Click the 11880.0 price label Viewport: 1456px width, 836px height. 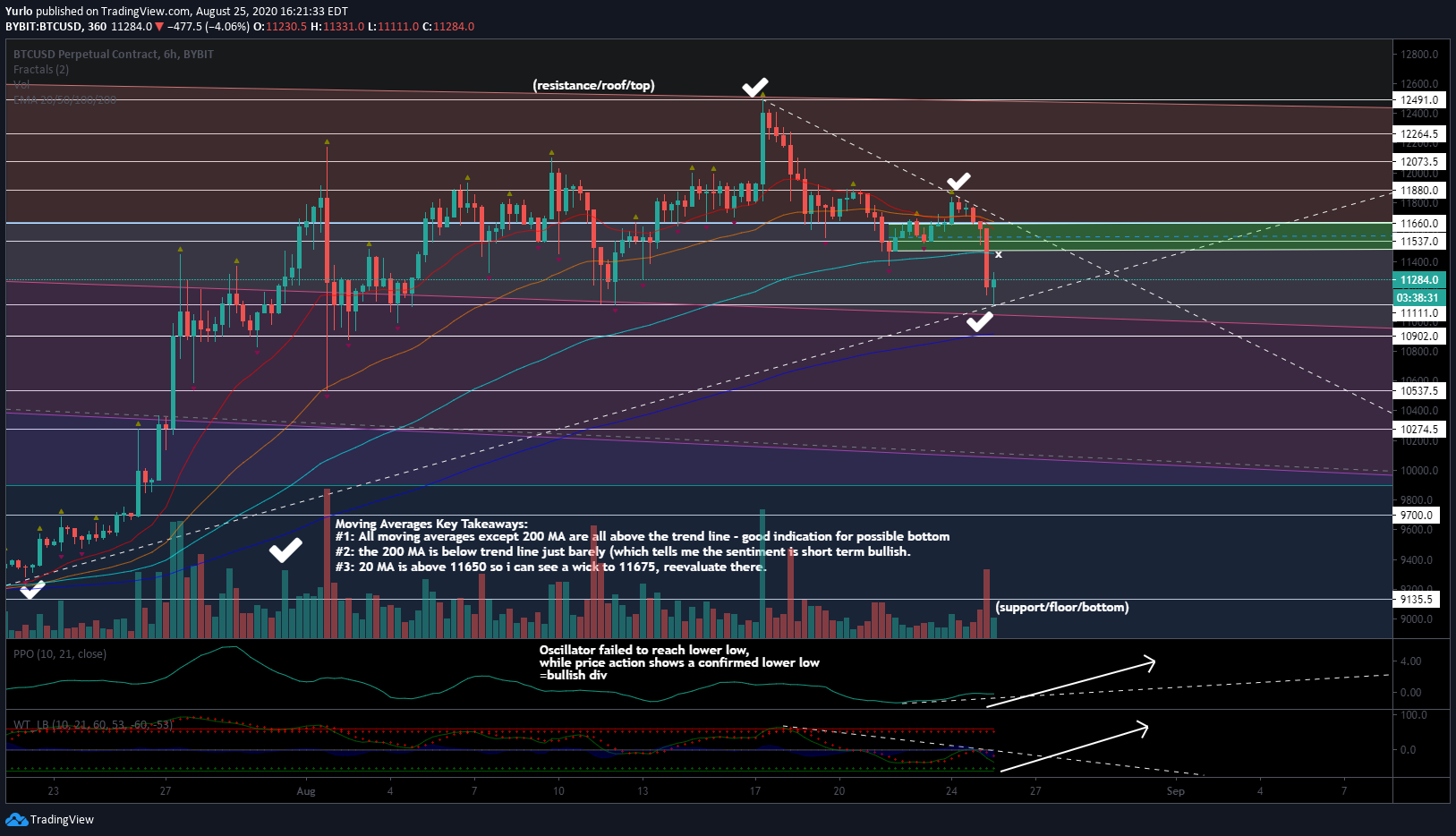point(1420,191)
